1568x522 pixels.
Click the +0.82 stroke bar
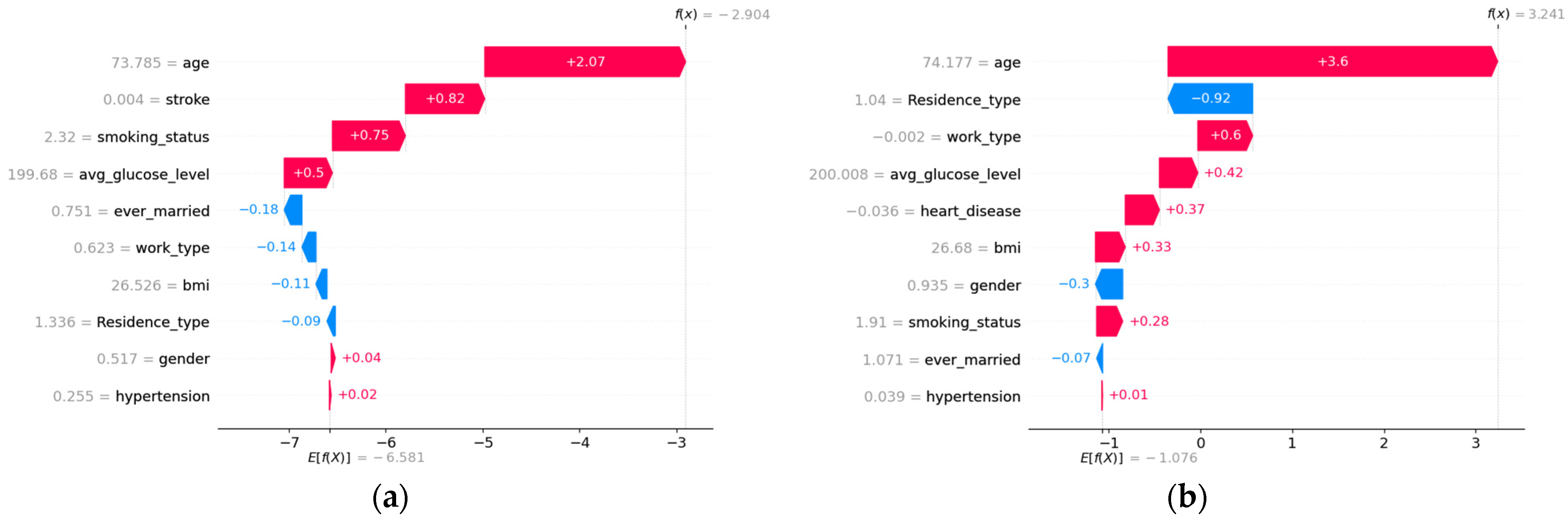(x=444, y=99)
